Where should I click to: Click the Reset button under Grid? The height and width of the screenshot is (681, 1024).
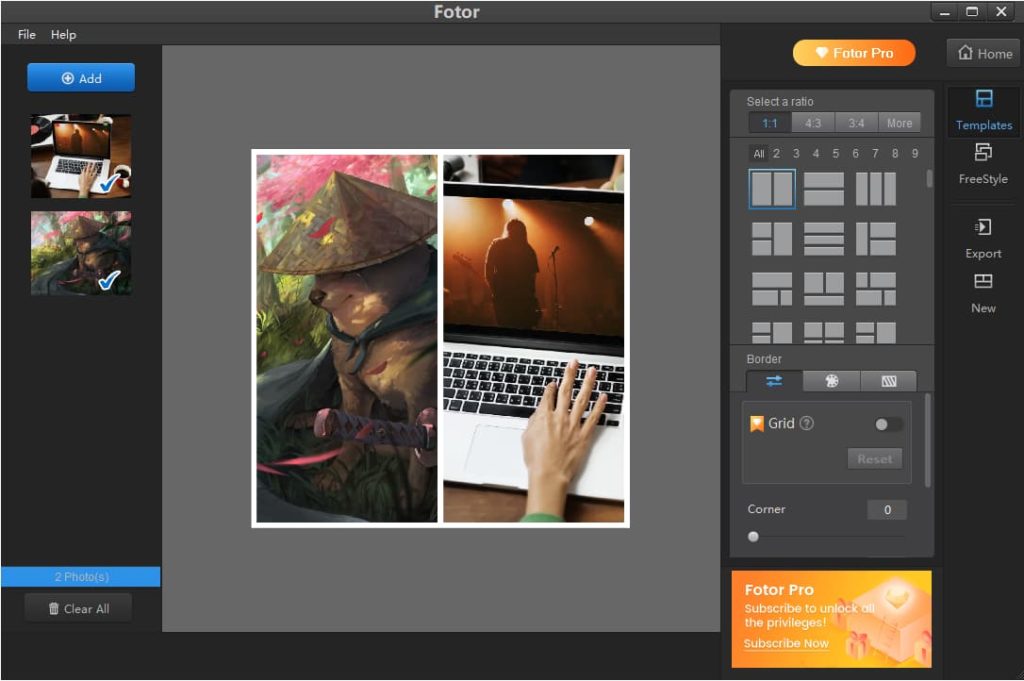[x=874, y=459]
